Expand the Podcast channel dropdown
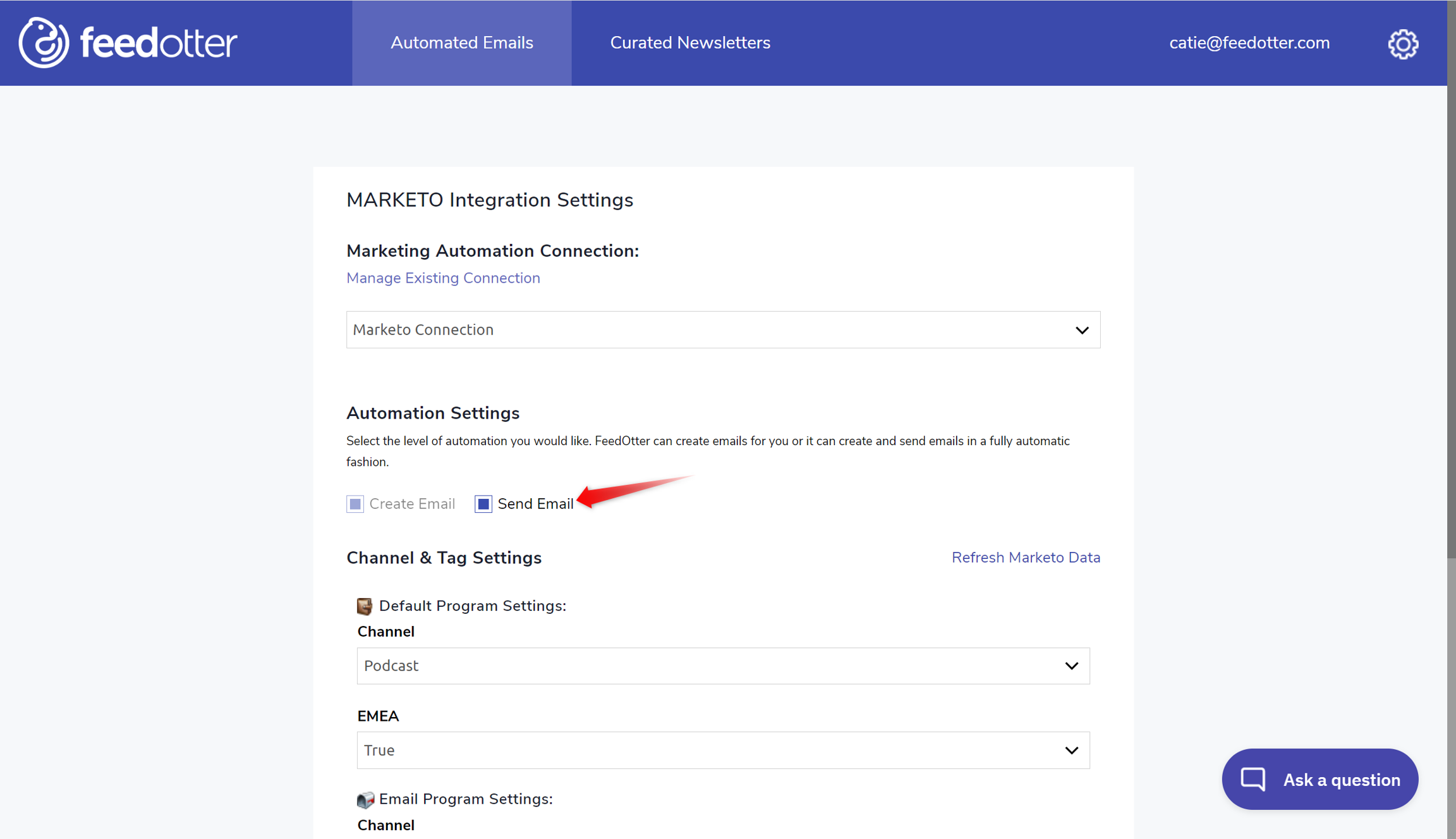Screen dimensions: 1456x839 723,666
